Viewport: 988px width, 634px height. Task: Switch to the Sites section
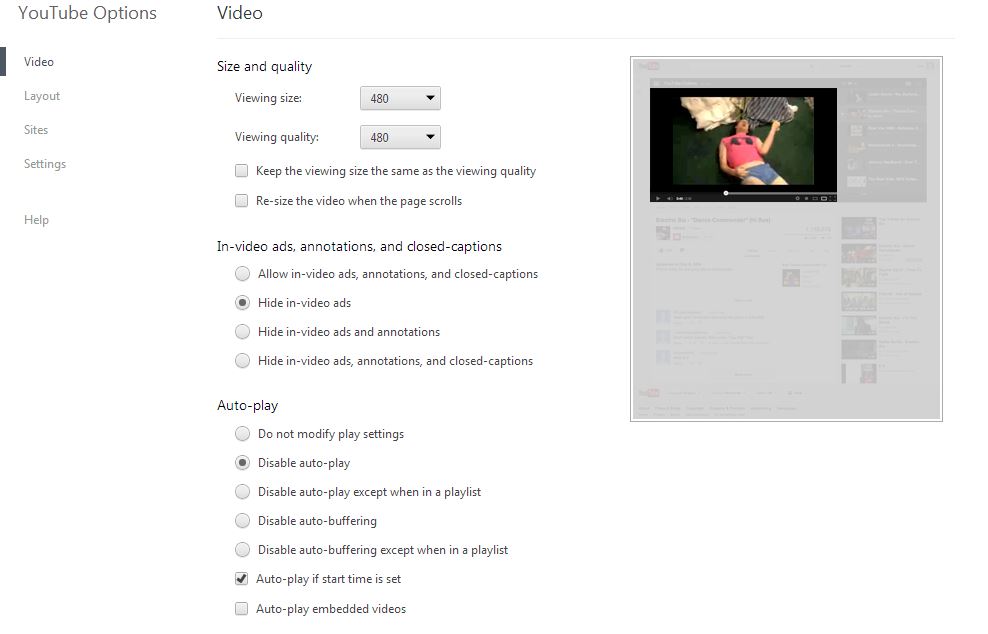(36, 130)
